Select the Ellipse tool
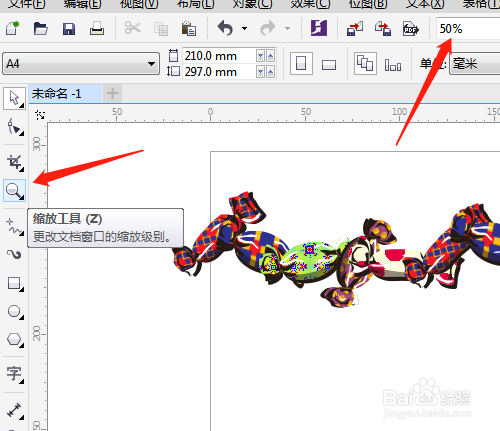Image resolution: width=500 pixels, height=431 pixels. coord(14,312)
